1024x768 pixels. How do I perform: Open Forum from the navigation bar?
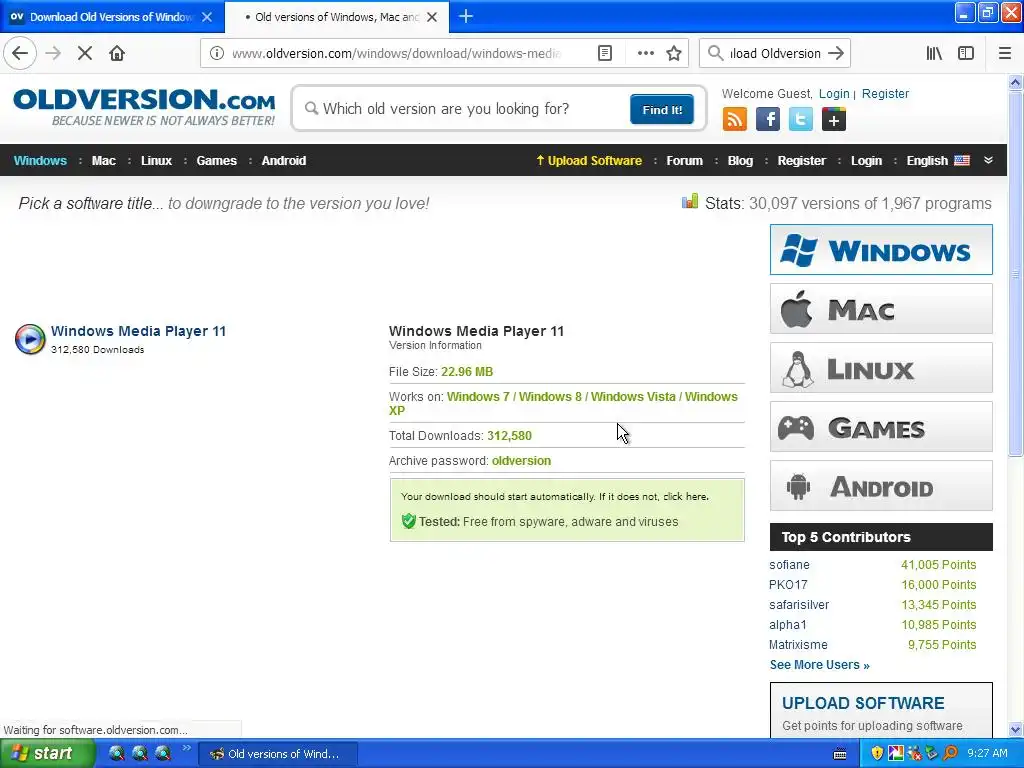click(684, 161)
